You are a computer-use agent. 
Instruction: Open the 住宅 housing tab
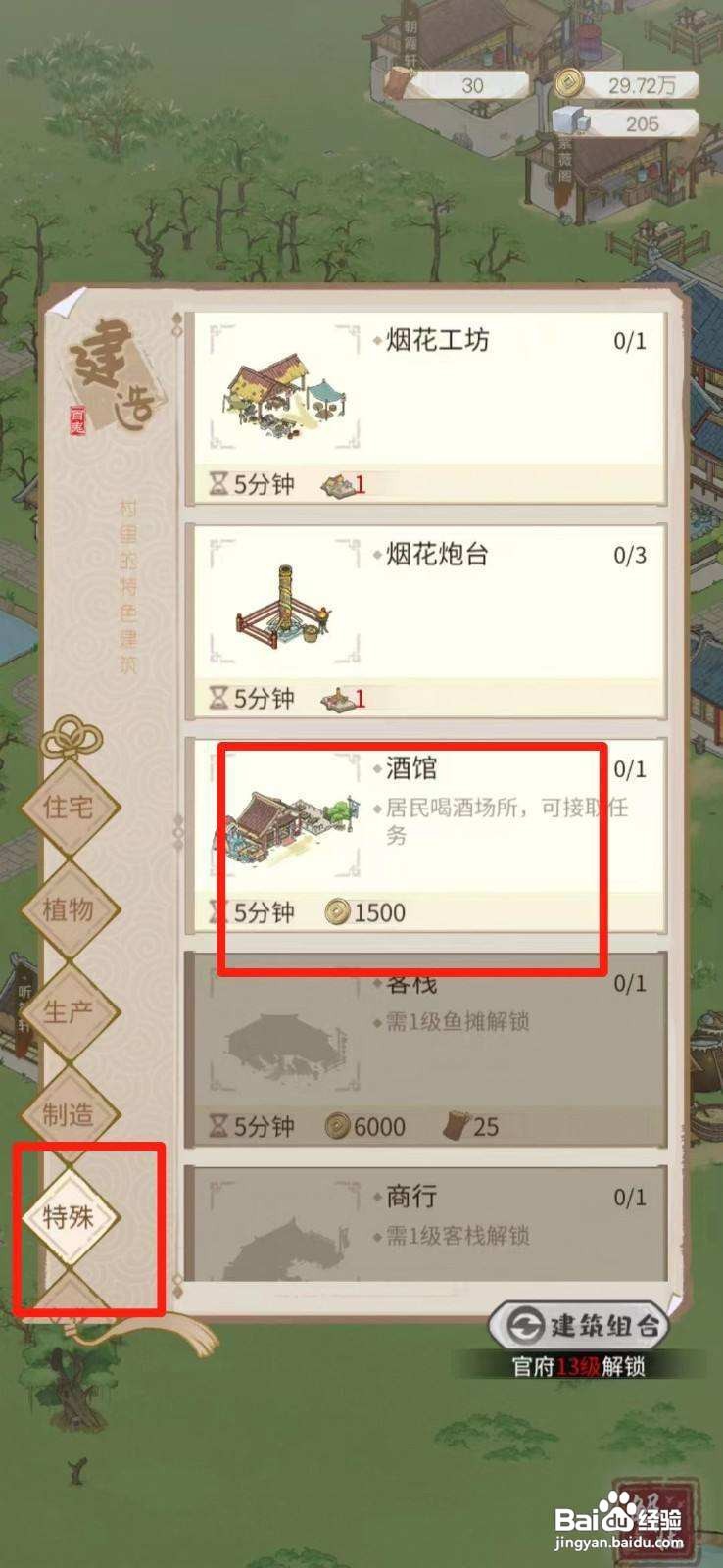click(x=69, y=807)
